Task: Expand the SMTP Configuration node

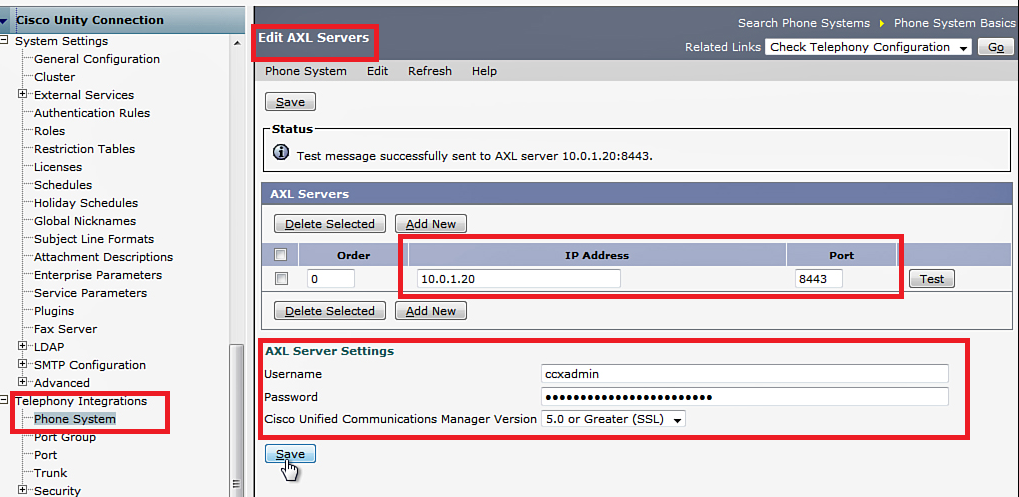Action: click(23, 364)
